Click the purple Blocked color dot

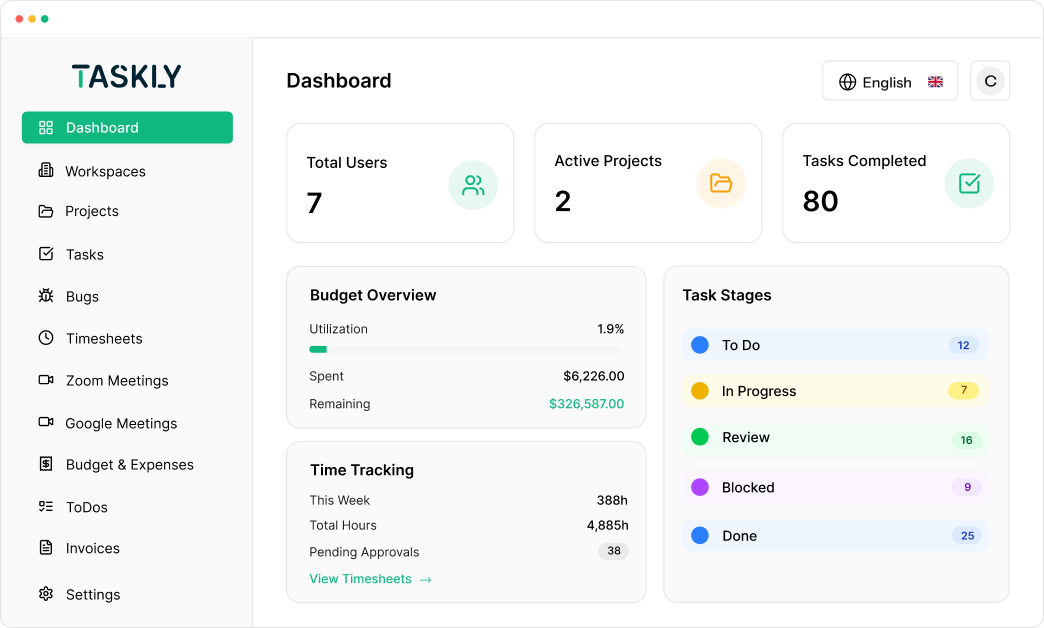coord(700,487)
